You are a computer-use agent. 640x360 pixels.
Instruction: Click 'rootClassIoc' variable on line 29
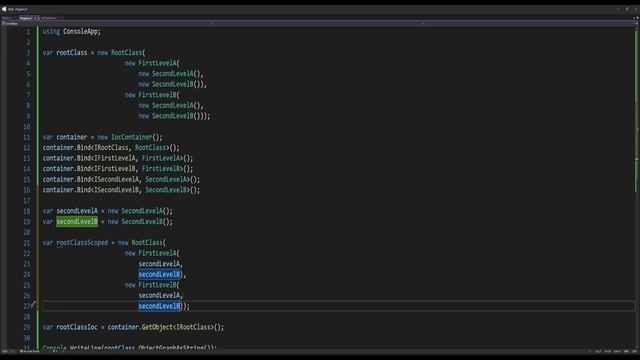click(x=77, y=327)
